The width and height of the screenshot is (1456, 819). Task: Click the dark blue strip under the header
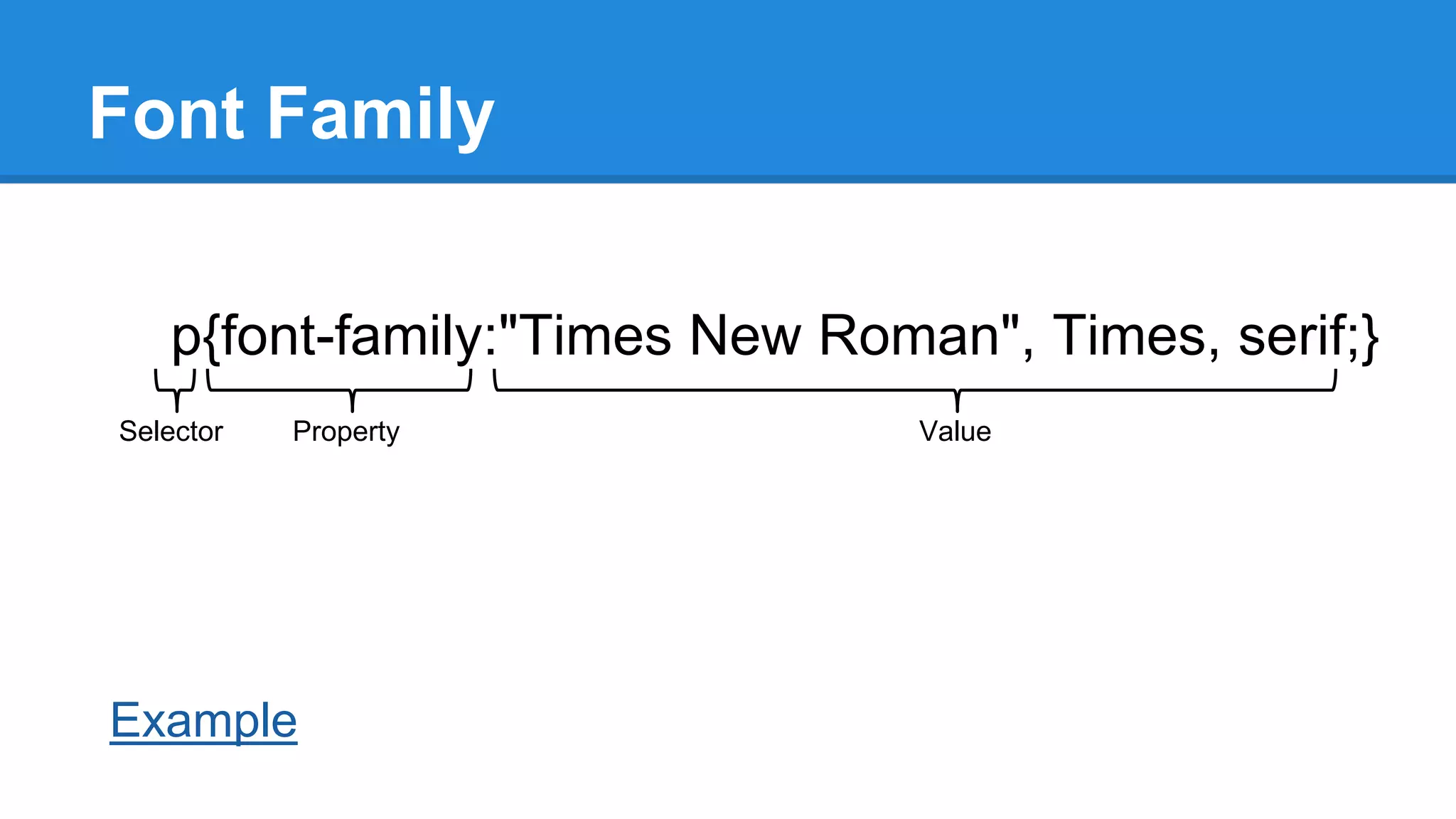coord(728,179)
